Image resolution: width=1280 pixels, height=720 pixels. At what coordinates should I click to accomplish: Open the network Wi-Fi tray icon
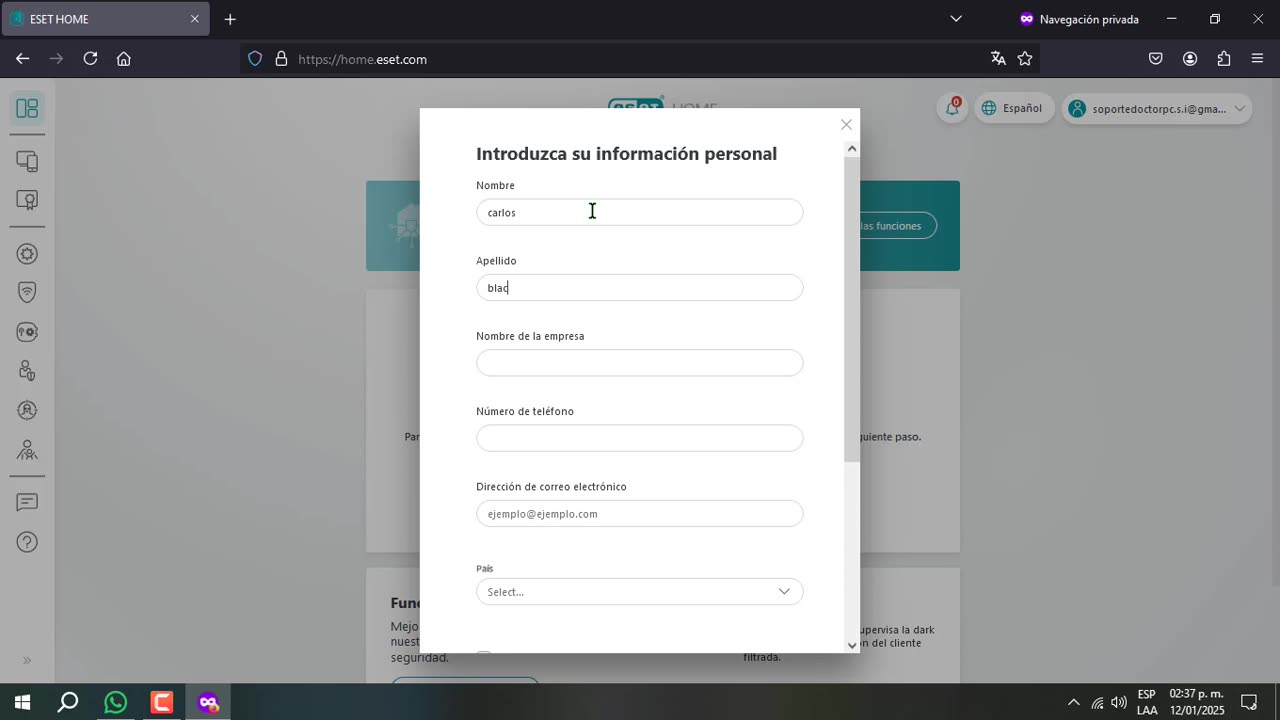click(1098, 702)
